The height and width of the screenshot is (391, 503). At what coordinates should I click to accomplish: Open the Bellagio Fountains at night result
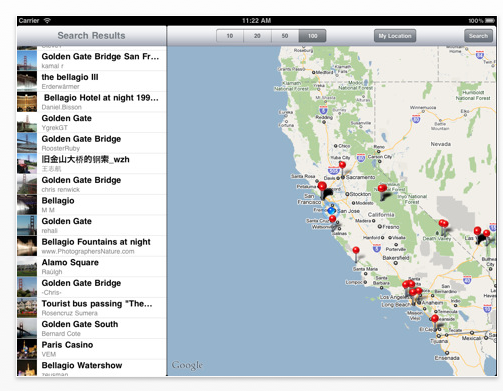pos(92,246)
